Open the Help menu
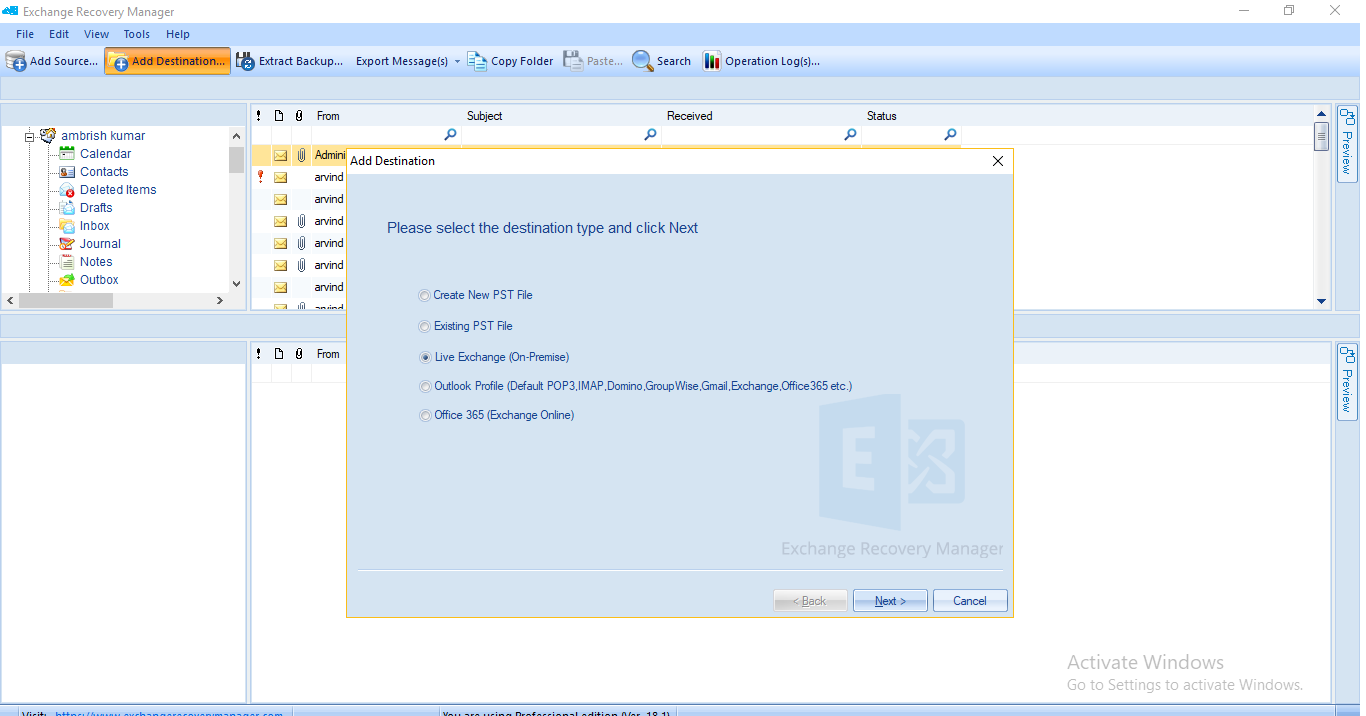The image size is (1366, 716). [178, 34]
